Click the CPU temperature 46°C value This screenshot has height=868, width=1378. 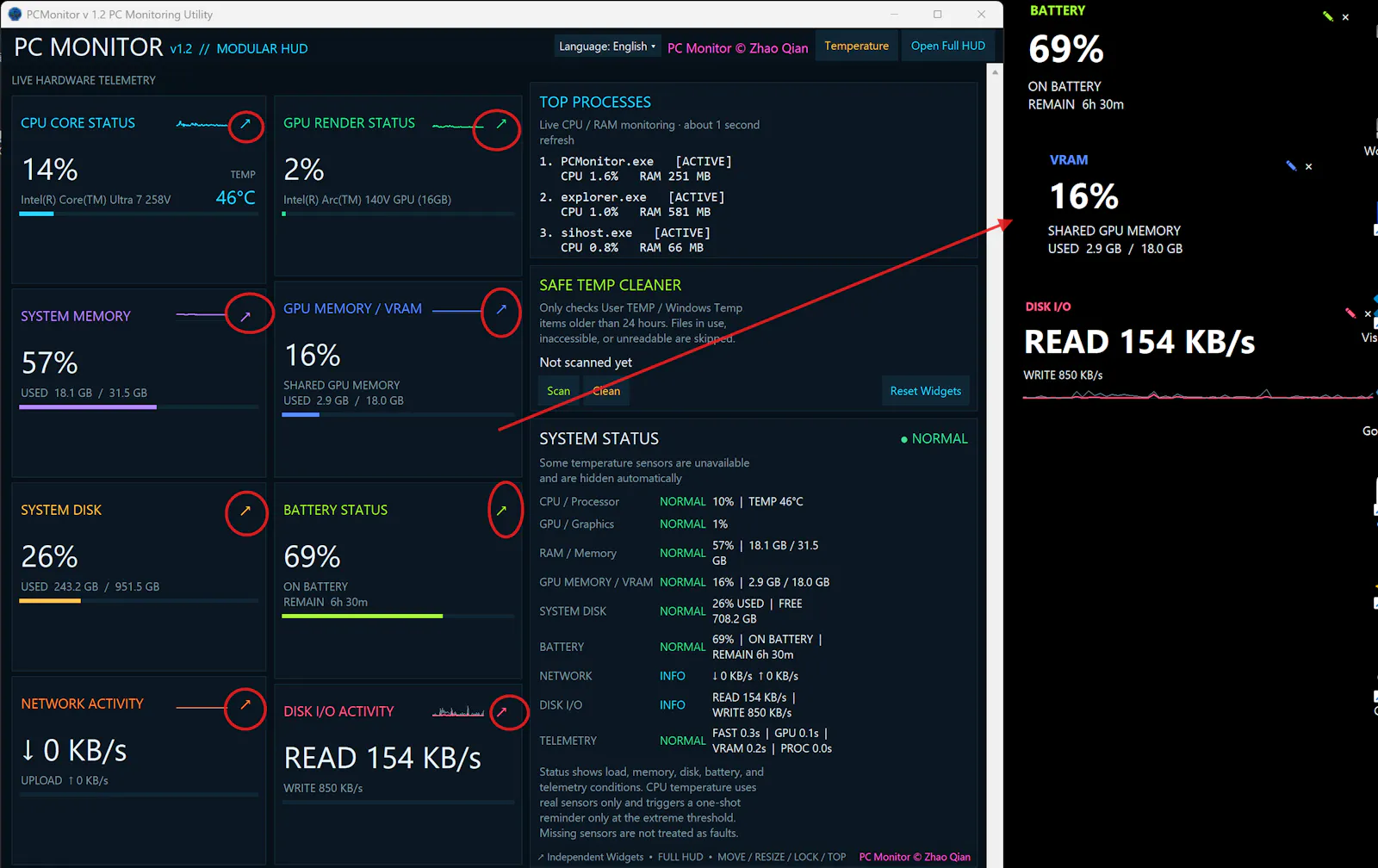pyautogui.click(x=235, y=198)
